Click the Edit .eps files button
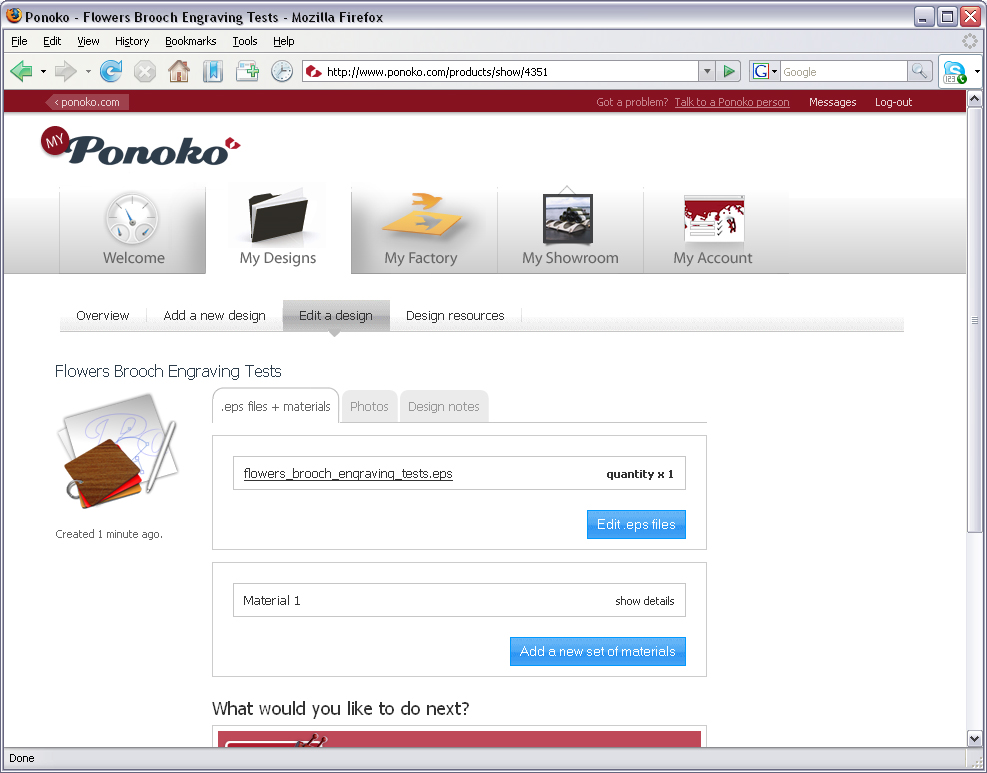 (x=636, y=524)
